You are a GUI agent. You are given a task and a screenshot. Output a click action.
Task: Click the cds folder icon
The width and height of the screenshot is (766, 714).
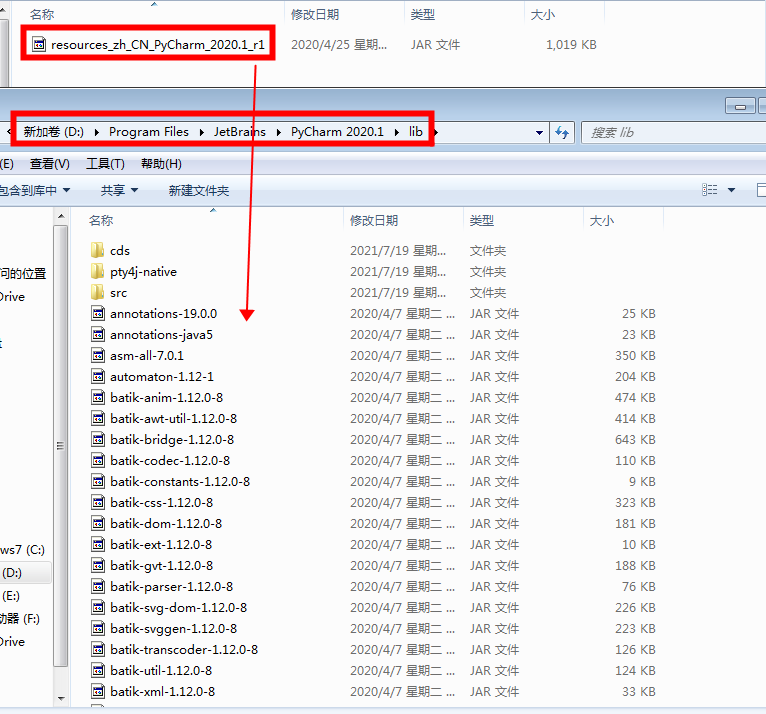click(x=97, y=250)
